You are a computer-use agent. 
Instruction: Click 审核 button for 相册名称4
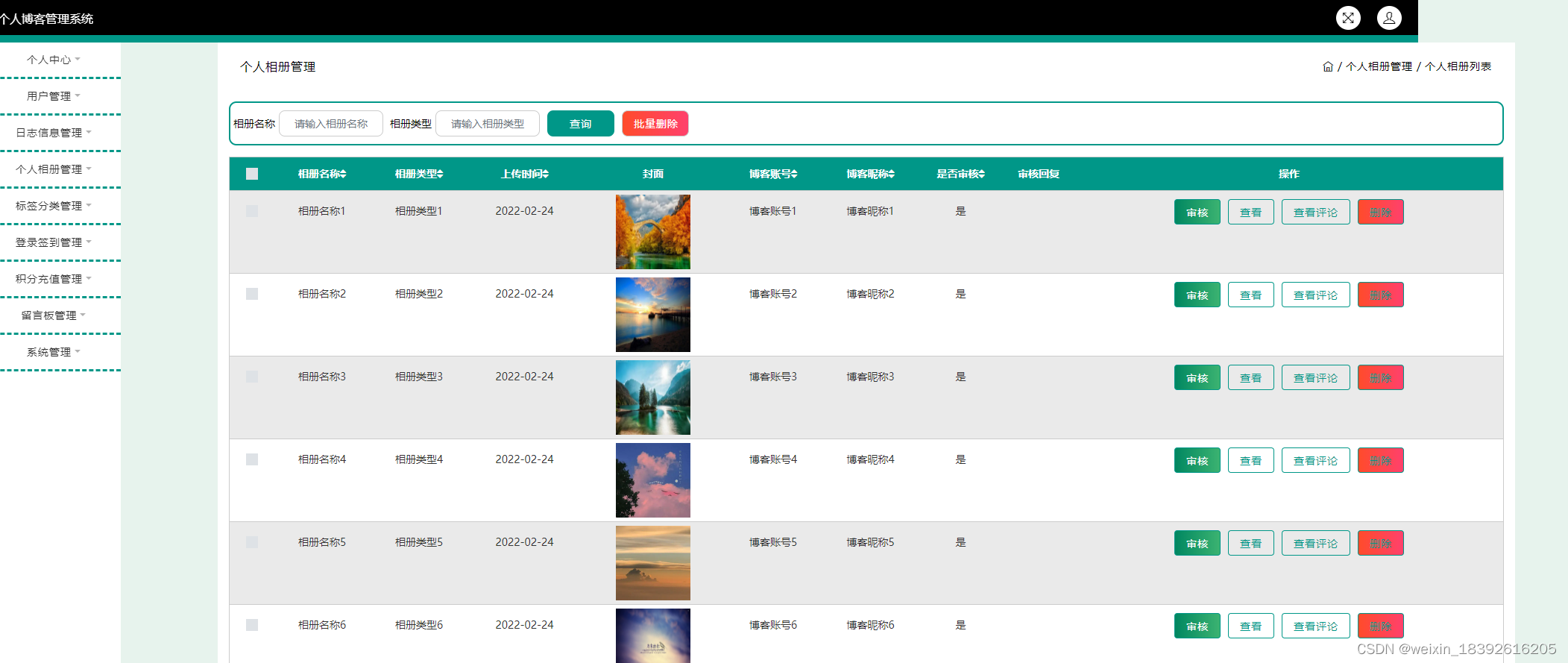click(1197, 461)
